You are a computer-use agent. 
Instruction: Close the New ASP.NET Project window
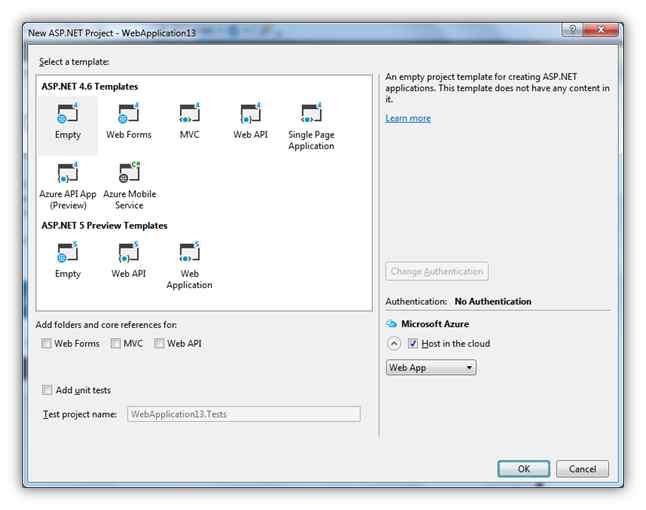click(601, 29)
